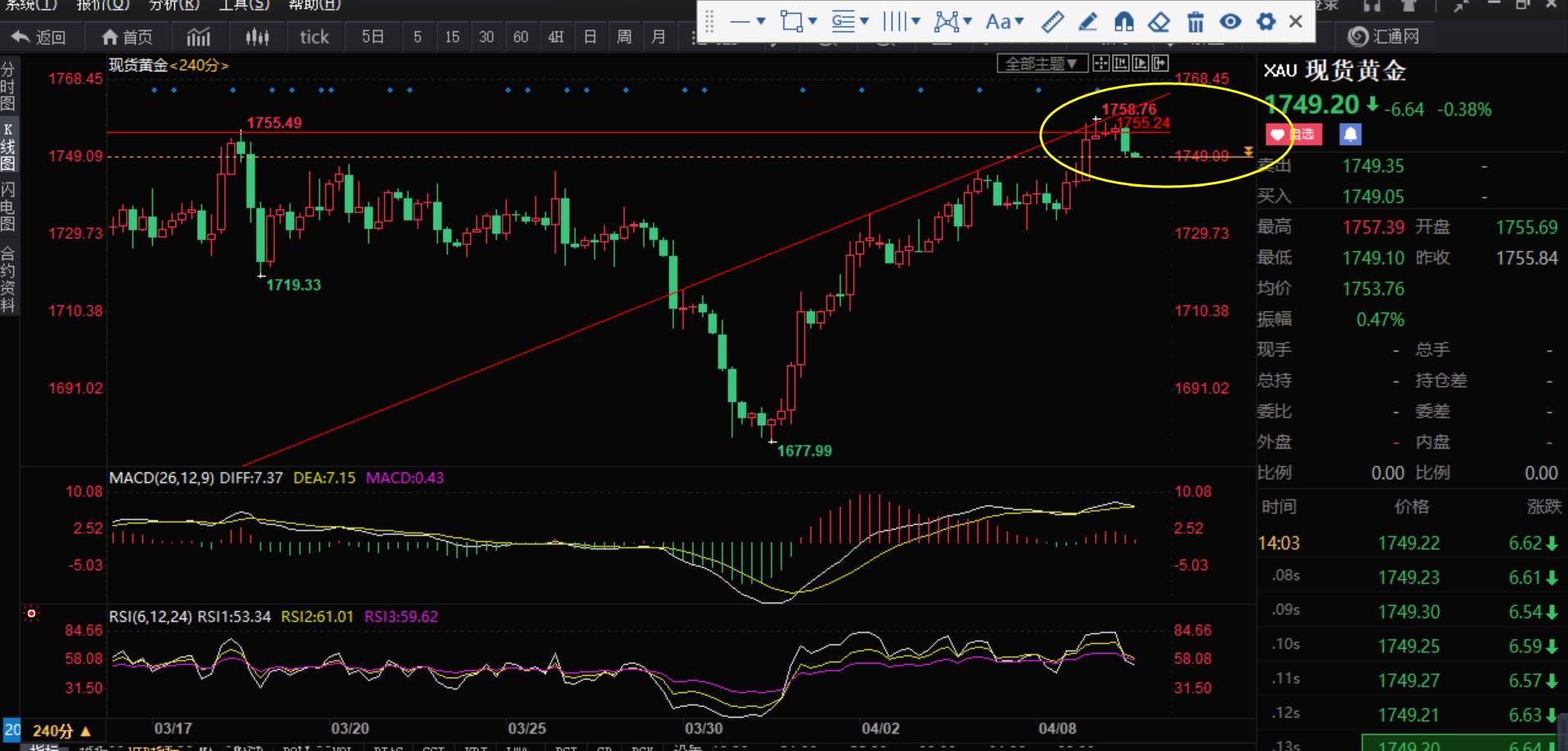Select the 15-minute timeframe
The width and height of the screenshot is (1568, 751).
pyautogui.click(x=452, y=37)
